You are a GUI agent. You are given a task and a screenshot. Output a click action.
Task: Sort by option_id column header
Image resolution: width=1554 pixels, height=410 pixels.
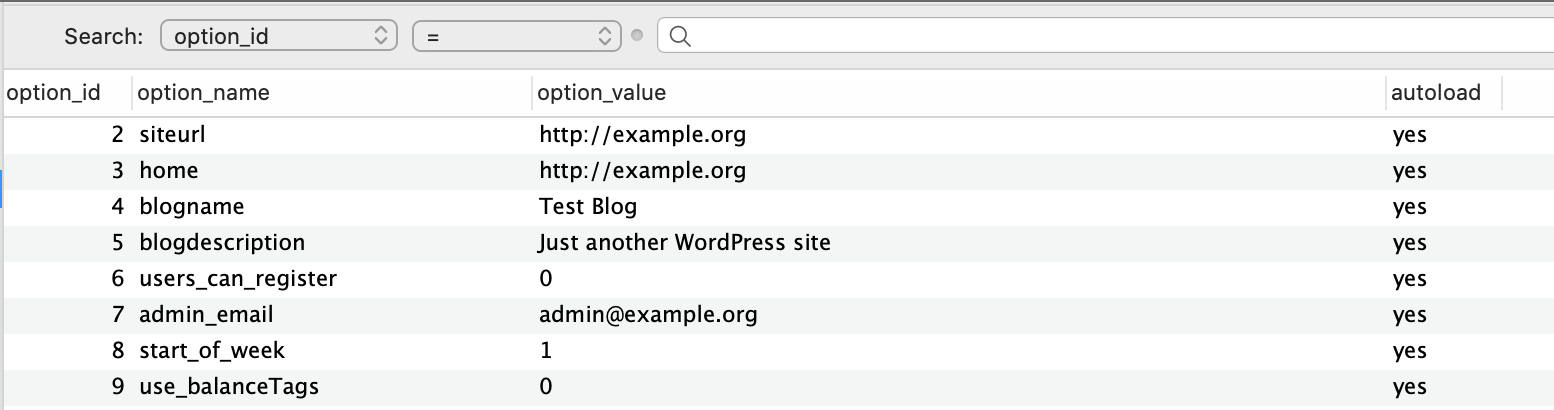coord(54,93)
